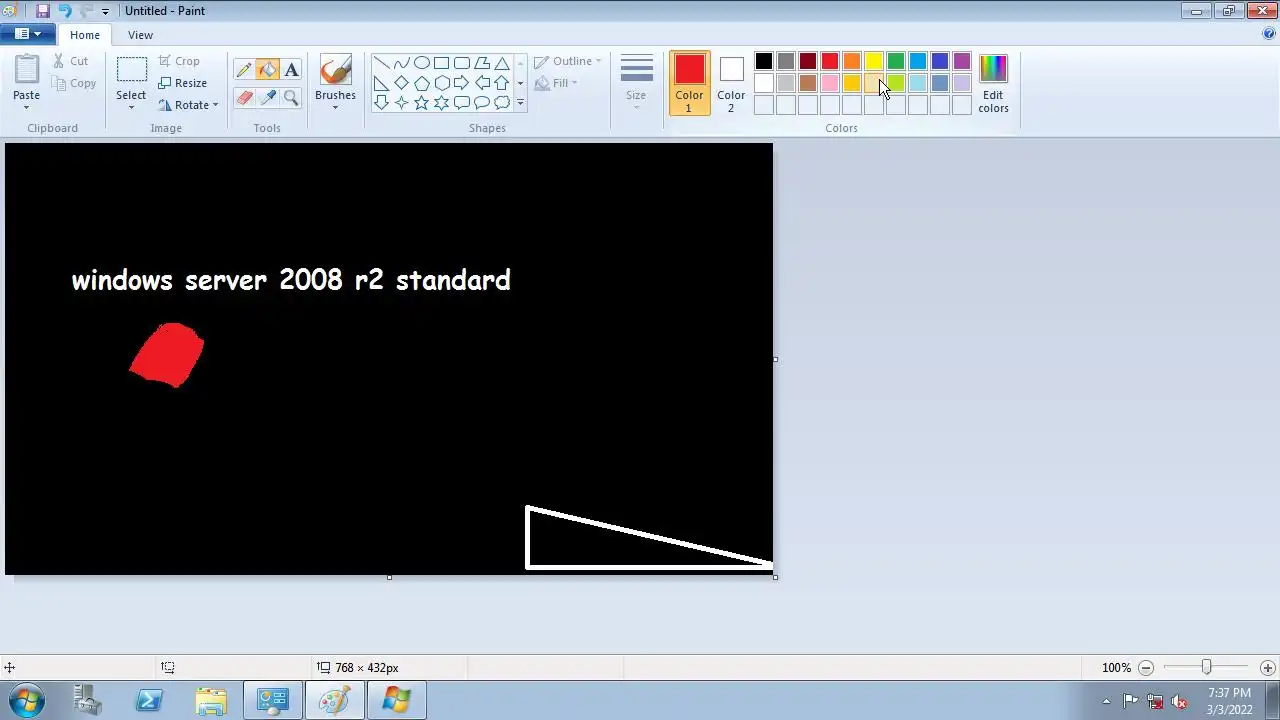This screenshot has height=720, width=1280.
Task: Expand the Shapes gallery with the More arrow
Action: tap(520, 102)
